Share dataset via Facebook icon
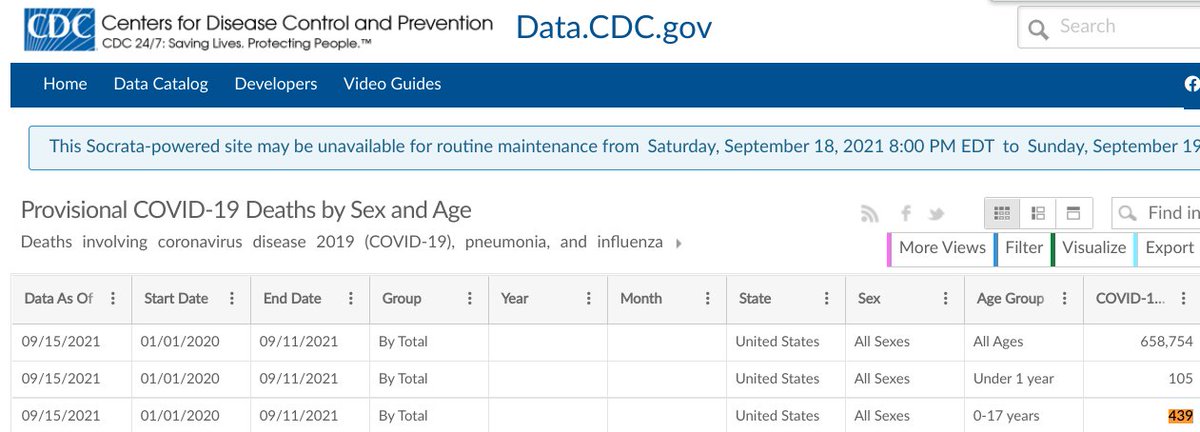 (x=906, y=213)
